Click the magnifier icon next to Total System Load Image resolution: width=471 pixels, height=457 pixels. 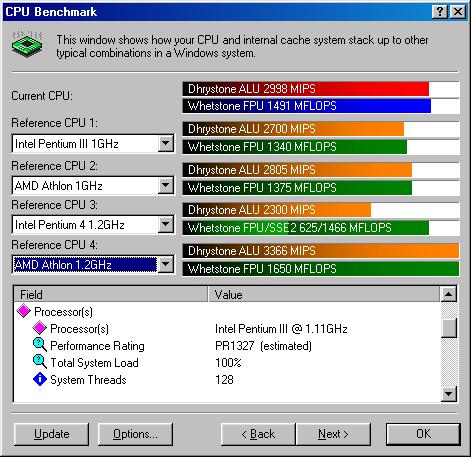tap(40, 362)
